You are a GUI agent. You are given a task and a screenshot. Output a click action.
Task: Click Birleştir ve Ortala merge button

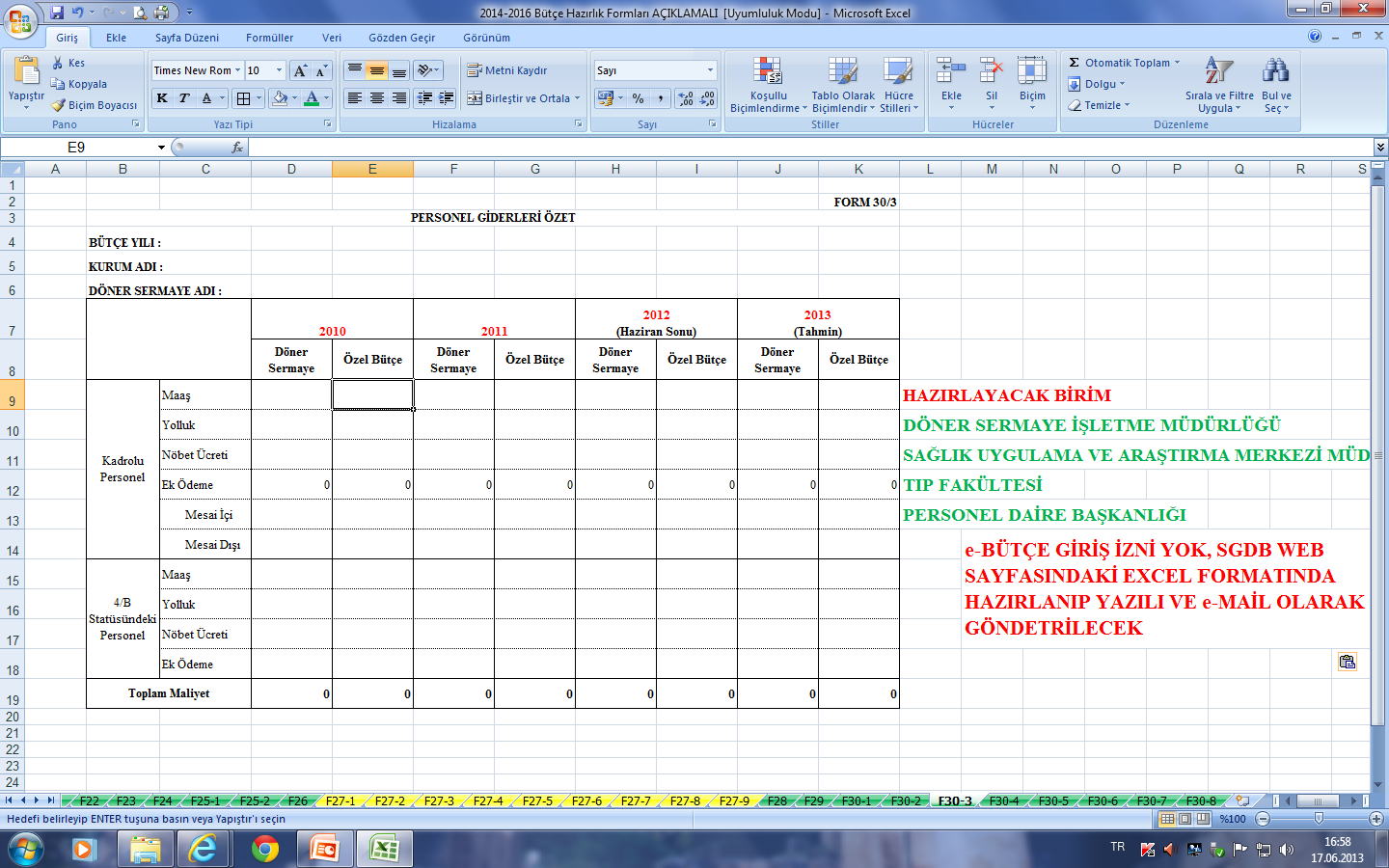(x=519, y=98)
